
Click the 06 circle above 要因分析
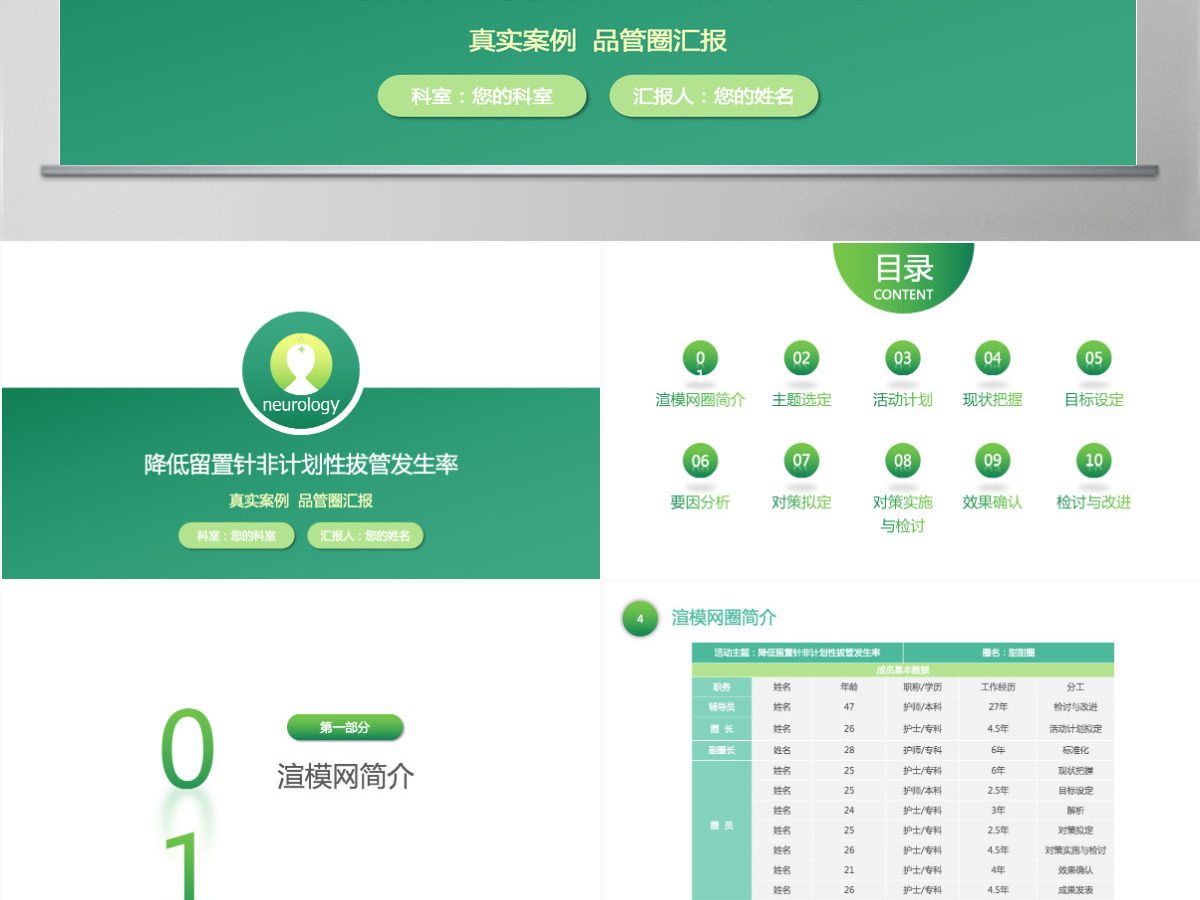[x=700, y=461]
